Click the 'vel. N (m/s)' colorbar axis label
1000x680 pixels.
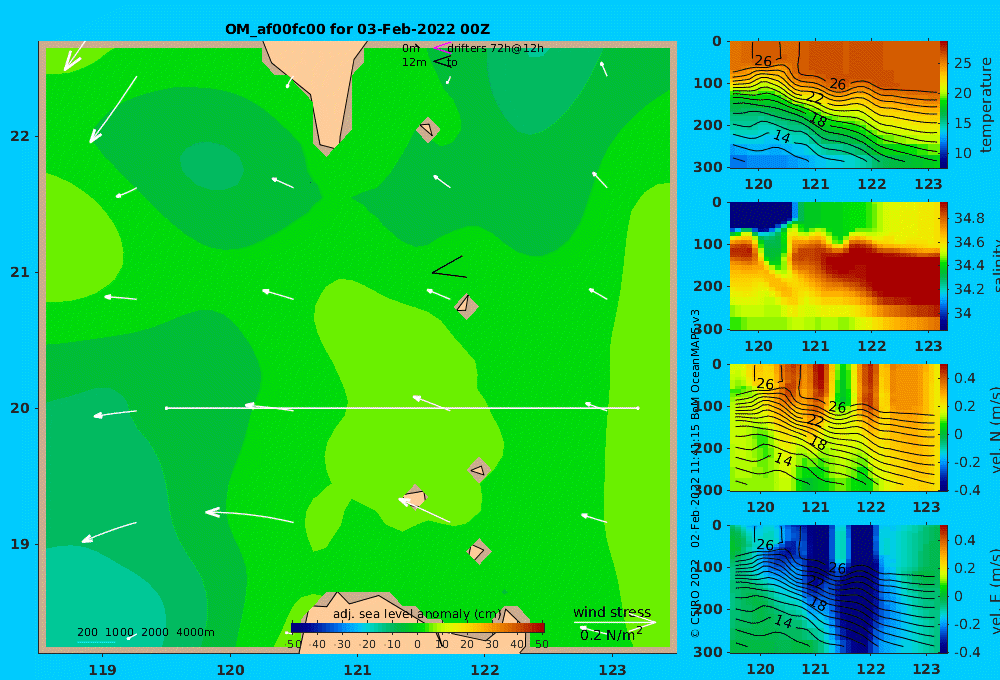point(995,429)
